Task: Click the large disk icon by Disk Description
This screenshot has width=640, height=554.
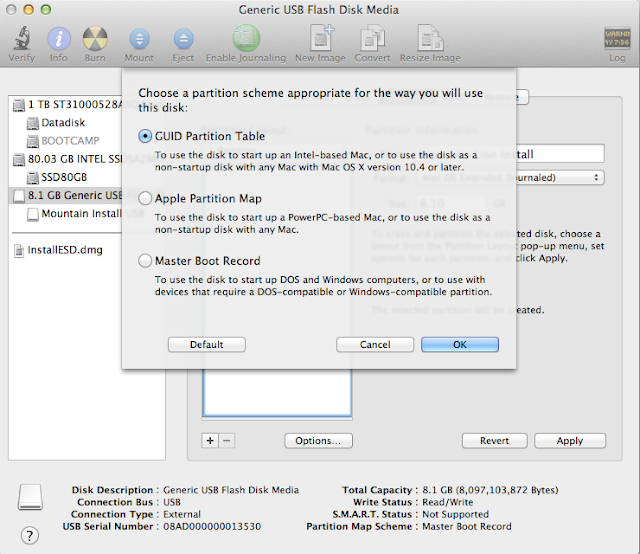Action: coord(30,497)
